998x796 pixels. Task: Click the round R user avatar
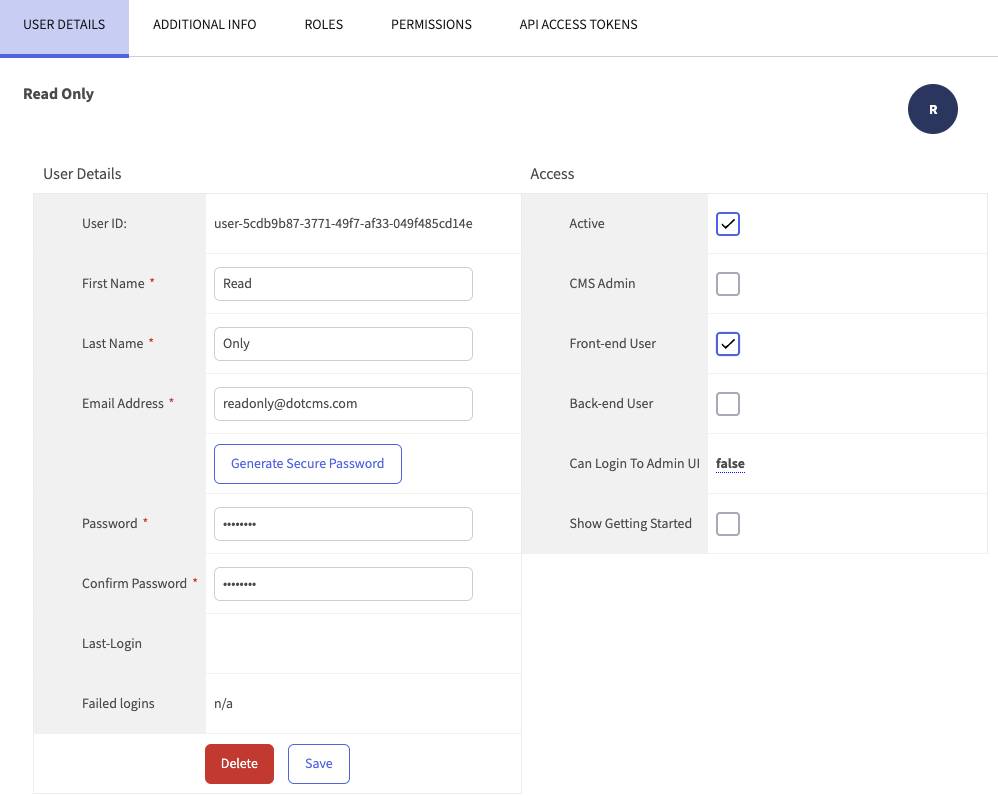coord(932,110)
